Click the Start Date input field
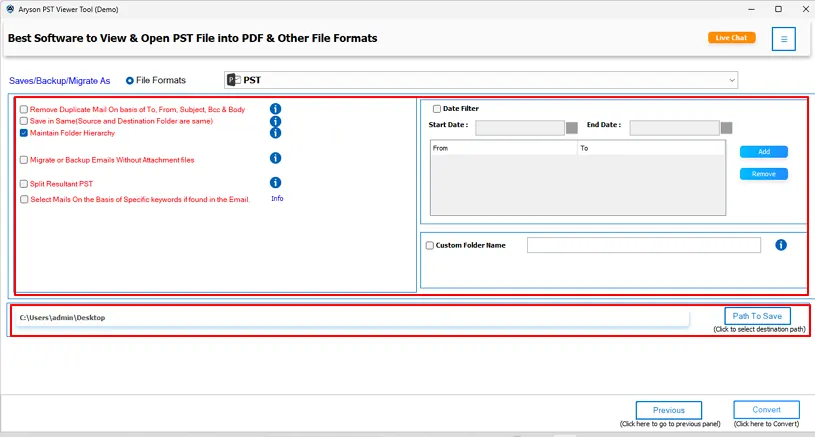The height and width of the screenshot is (437, 815). tap(520, 128)
